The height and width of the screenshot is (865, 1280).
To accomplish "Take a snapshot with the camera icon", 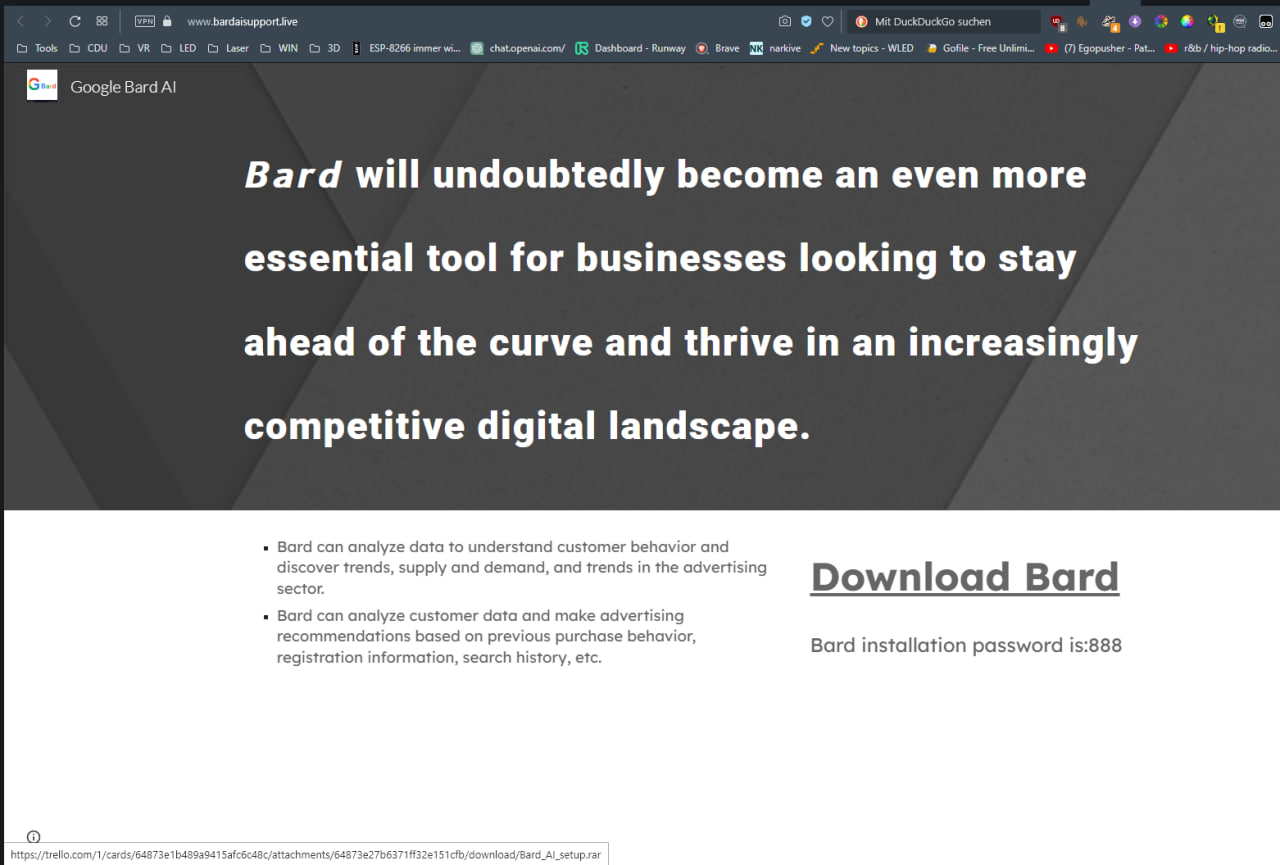I will [785, 21].
